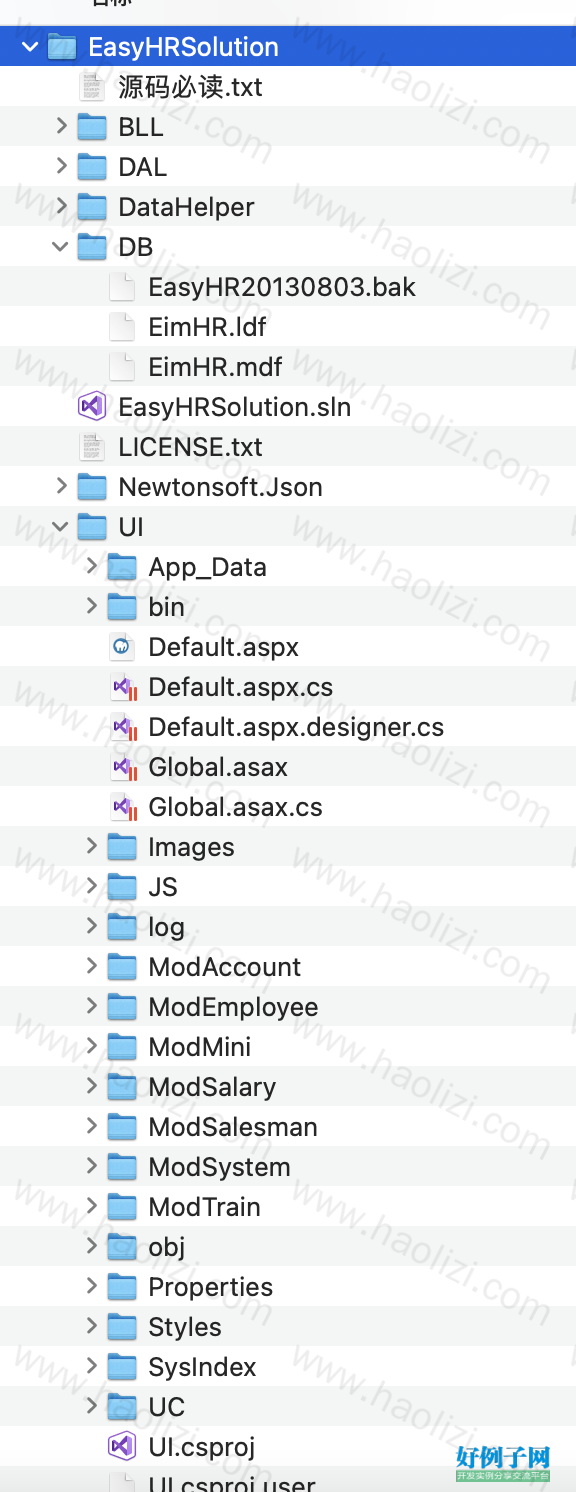The height and width of the screenshot is (1492, 576).
Task: Select the Global.asax file name
Action: click(x=218, y=767)
